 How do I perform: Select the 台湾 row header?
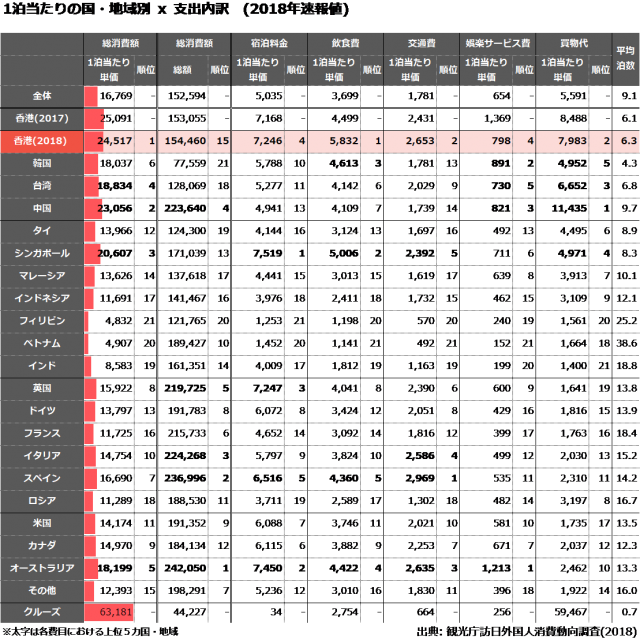tap(42, 186)
